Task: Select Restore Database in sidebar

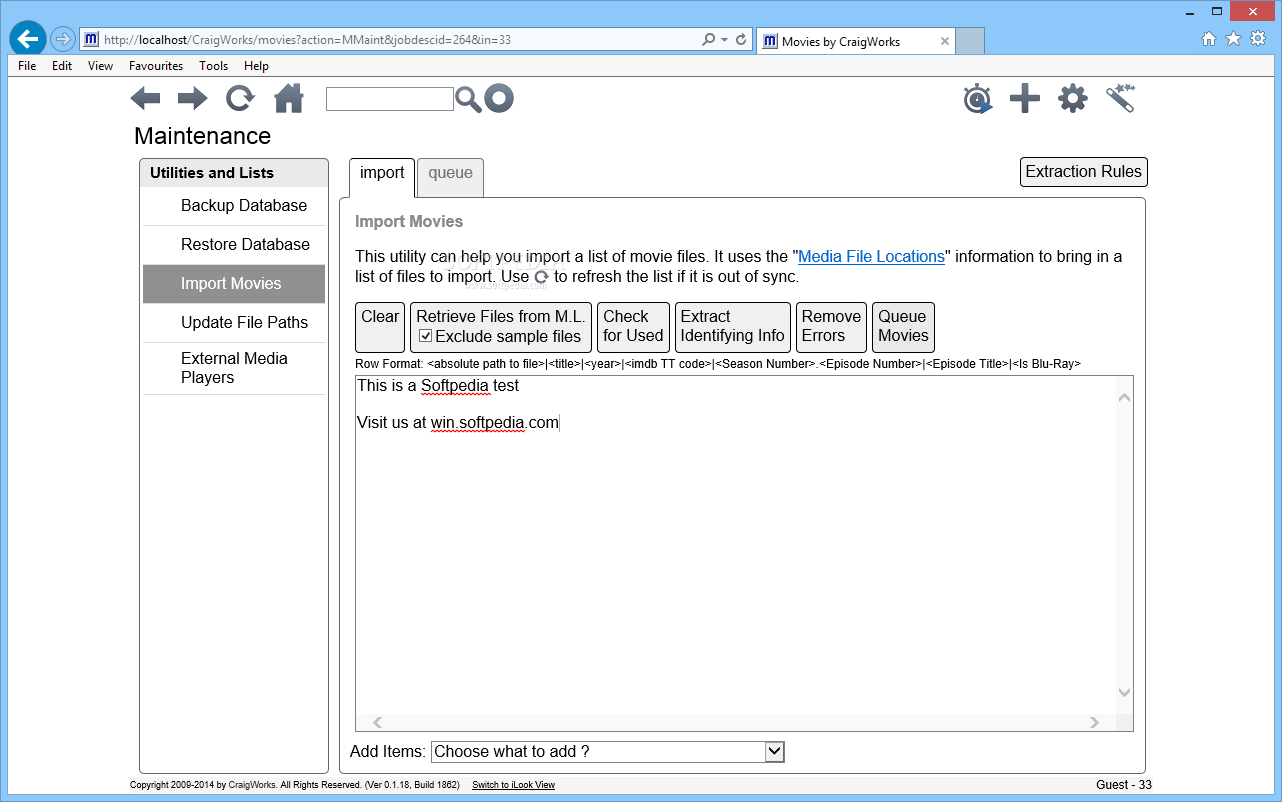Action: 234,245
